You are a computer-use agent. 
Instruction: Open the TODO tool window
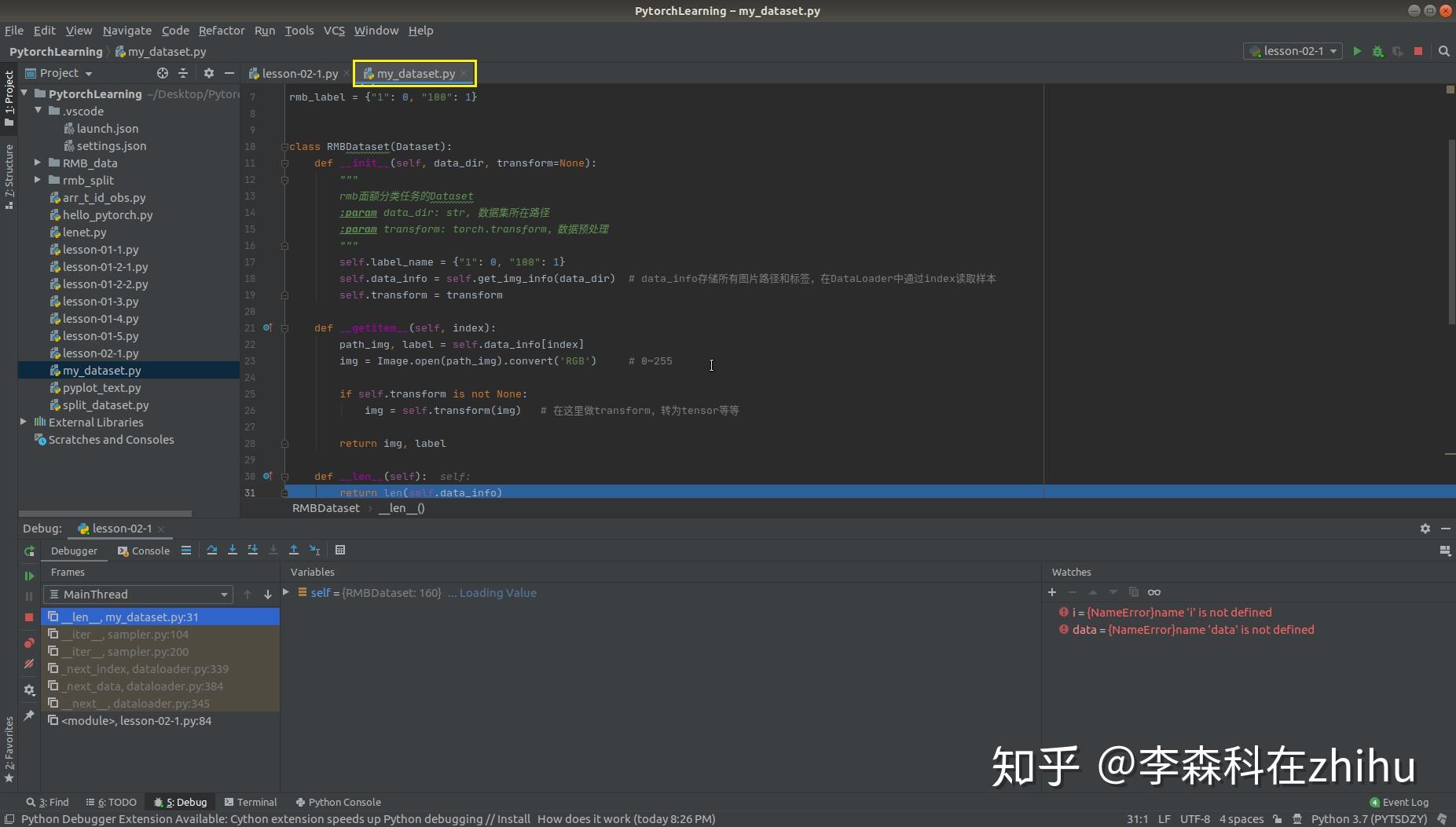(x=111, y=802)
